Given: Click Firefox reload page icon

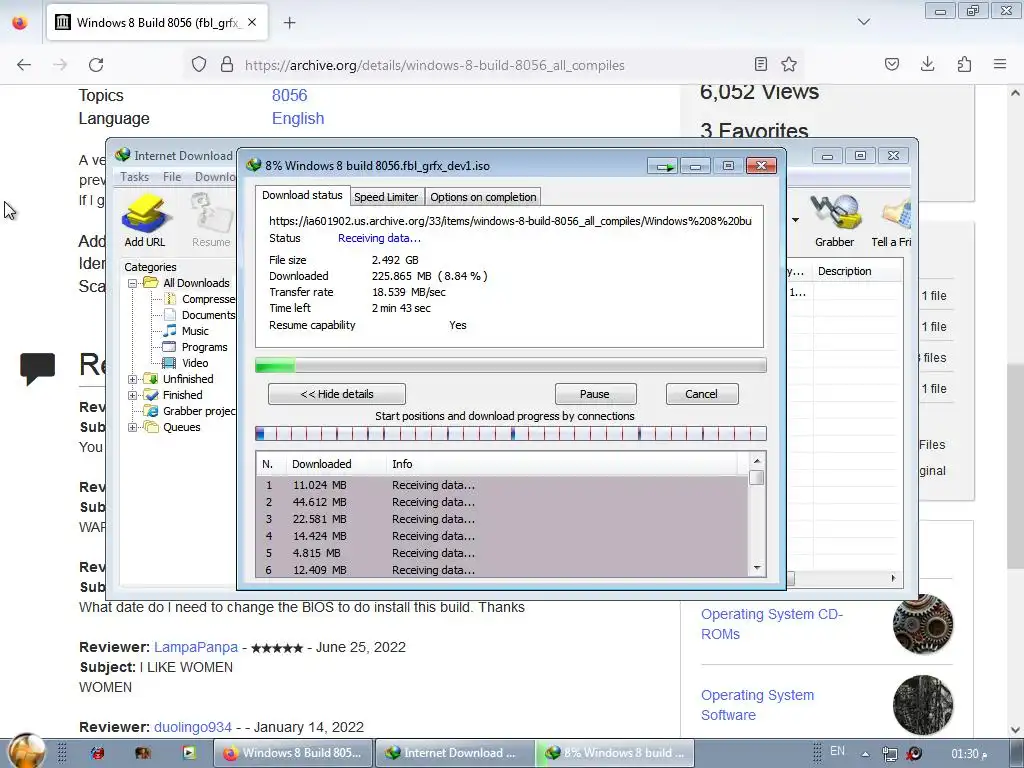Looking at the screenshot, I should (x=96, y=65).
